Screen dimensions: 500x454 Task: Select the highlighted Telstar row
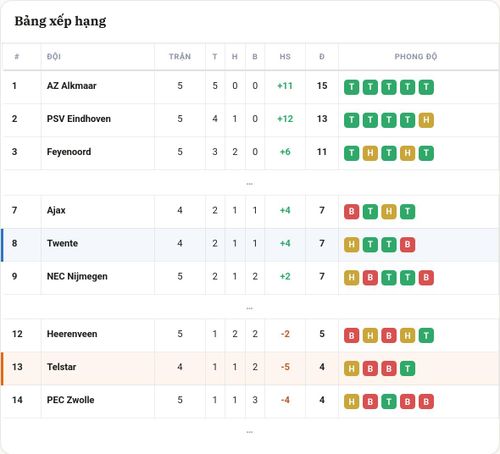pos(250,368)
